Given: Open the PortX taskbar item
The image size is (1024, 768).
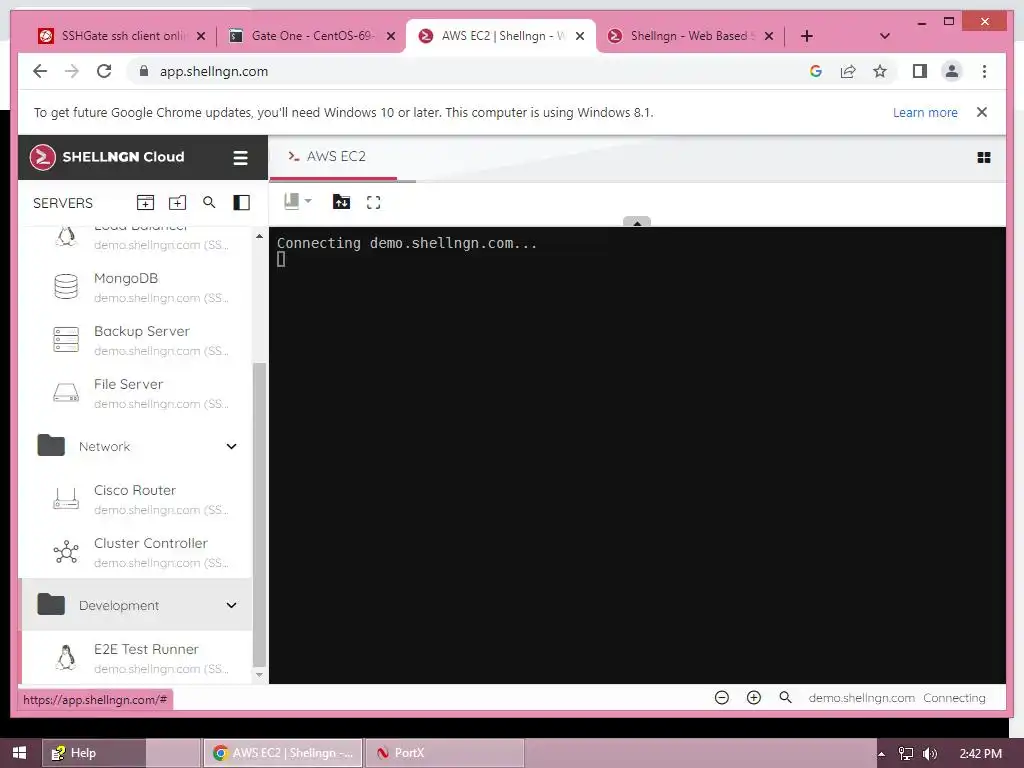Looking at the screenshot, I should (444, 753).
